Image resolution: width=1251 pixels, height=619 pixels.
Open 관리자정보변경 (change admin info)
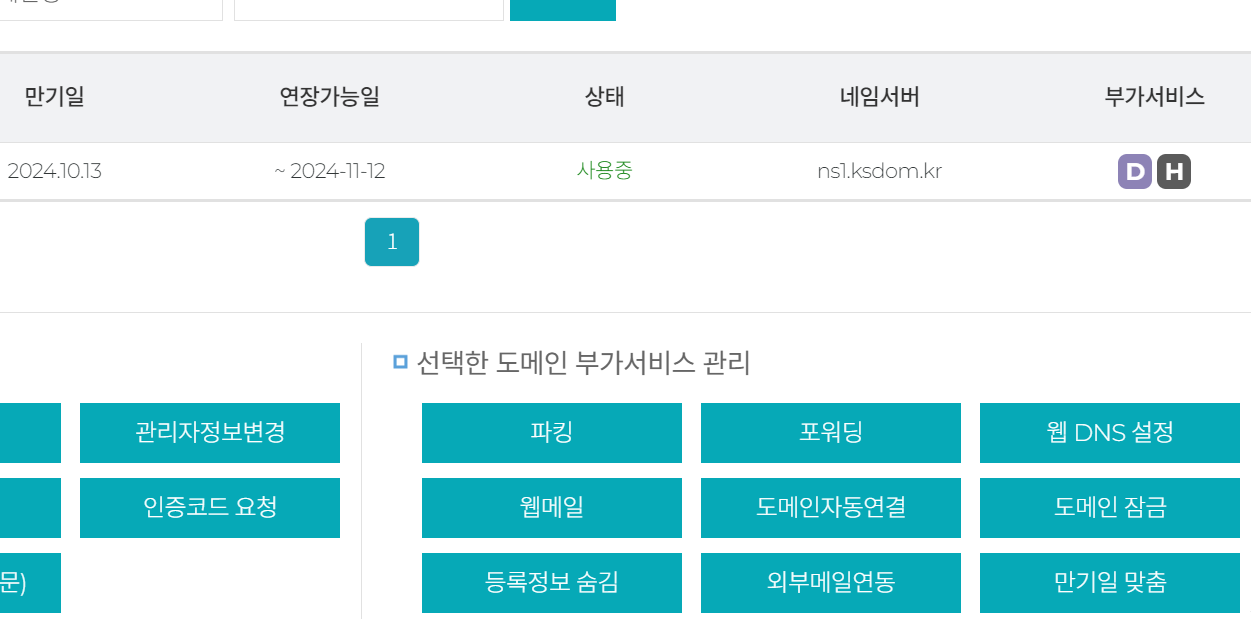210,433
